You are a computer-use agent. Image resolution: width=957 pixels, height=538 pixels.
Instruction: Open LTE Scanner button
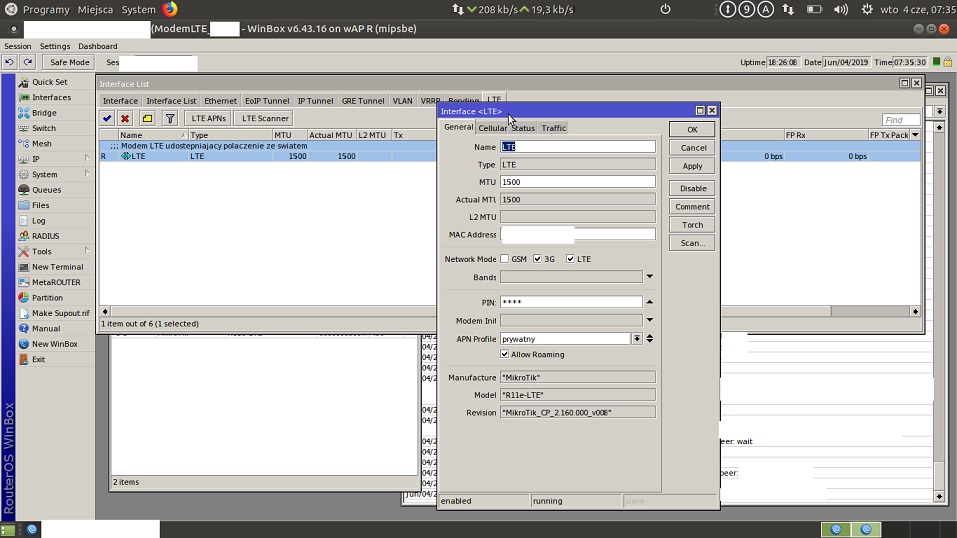point(265,118)
